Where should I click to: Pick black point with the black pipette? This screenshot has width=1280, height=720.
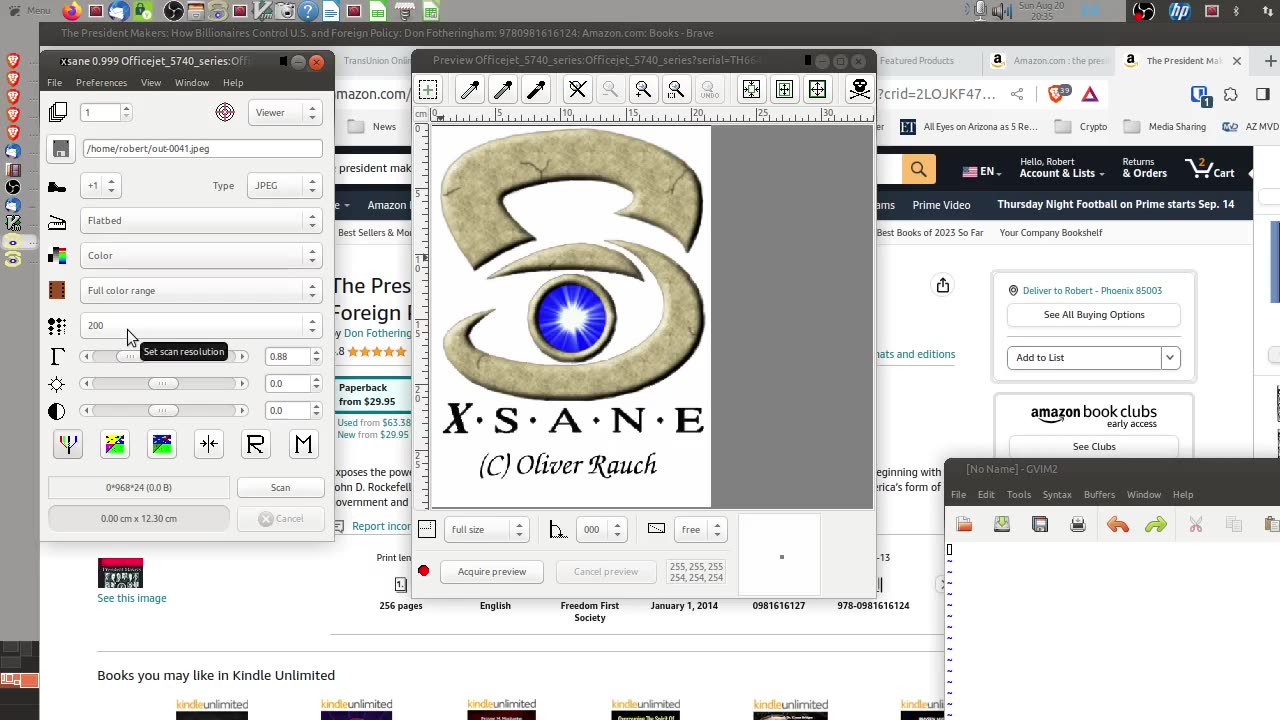tap(536, 90)
